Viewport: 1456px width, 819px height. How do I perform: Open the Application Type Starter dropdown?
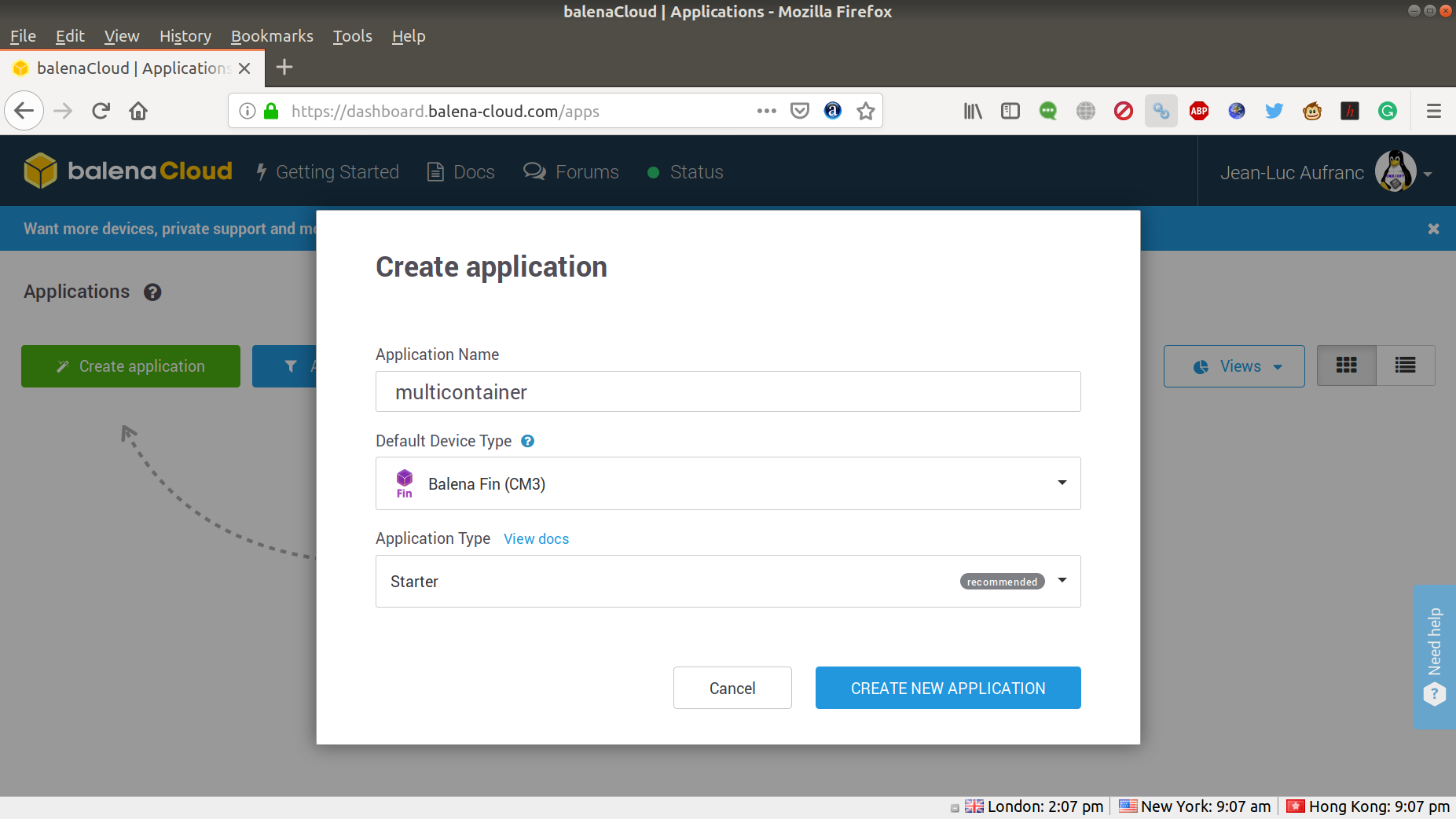click(x=728, y=581)
